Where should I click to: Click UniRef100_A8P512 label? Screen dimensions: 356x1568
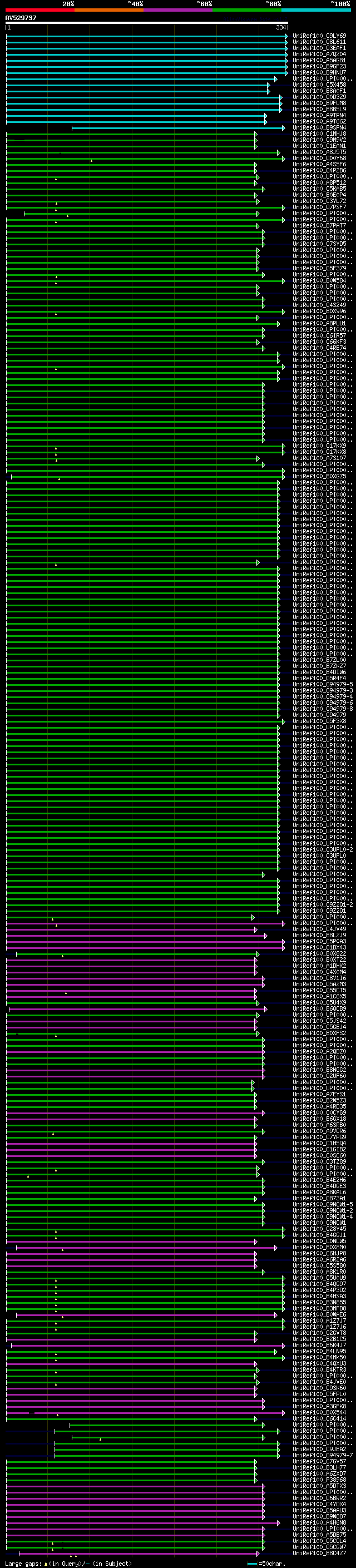[x=319, y=182]
